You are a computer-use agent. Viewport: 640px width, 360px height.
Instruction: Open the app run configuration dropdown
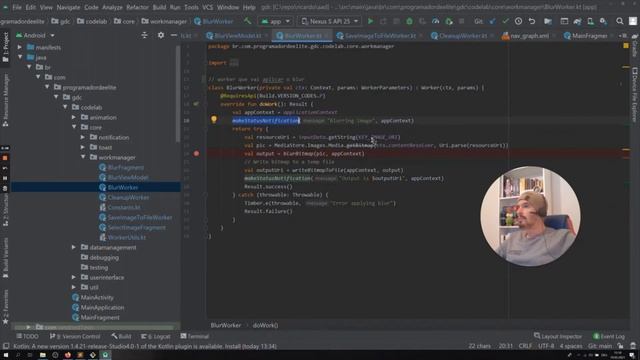point(276,21)
